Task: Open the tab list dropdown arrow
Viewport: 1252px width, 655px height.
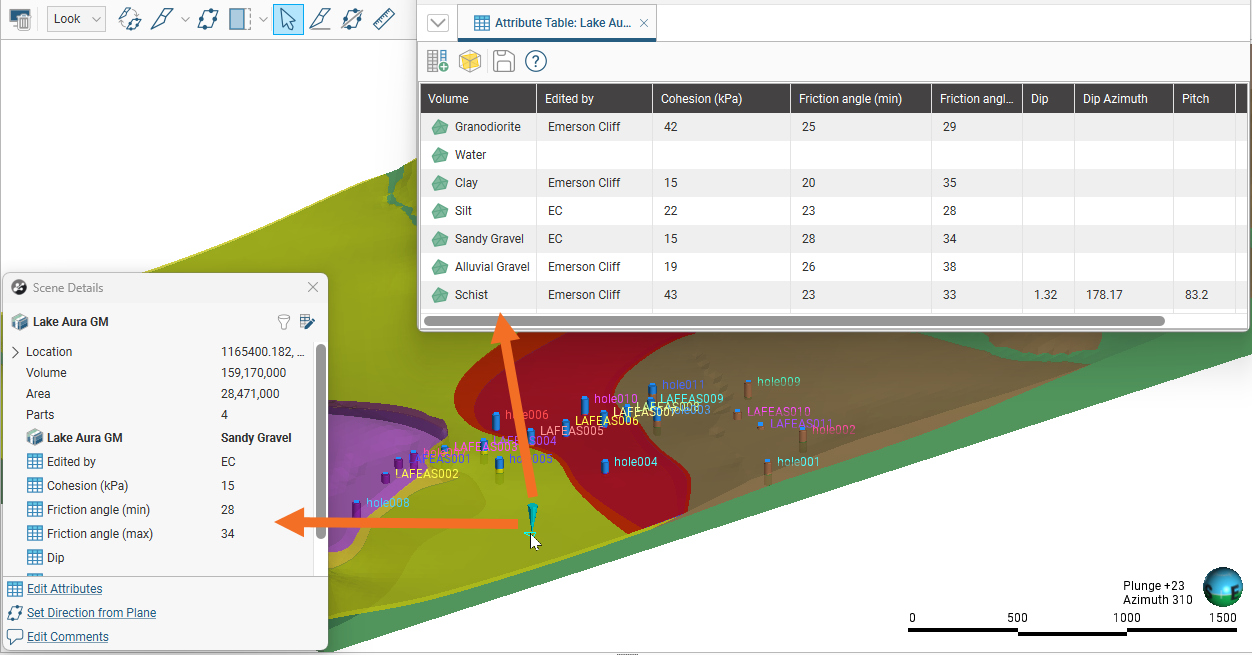Action: [x=437, y=23]
